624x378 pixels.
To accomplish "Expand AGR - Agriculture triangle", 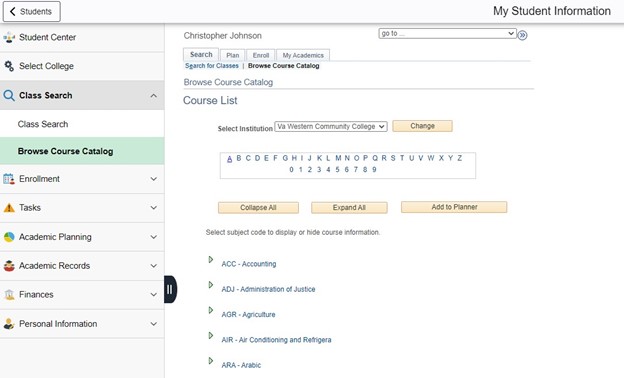I will point(211,310).
